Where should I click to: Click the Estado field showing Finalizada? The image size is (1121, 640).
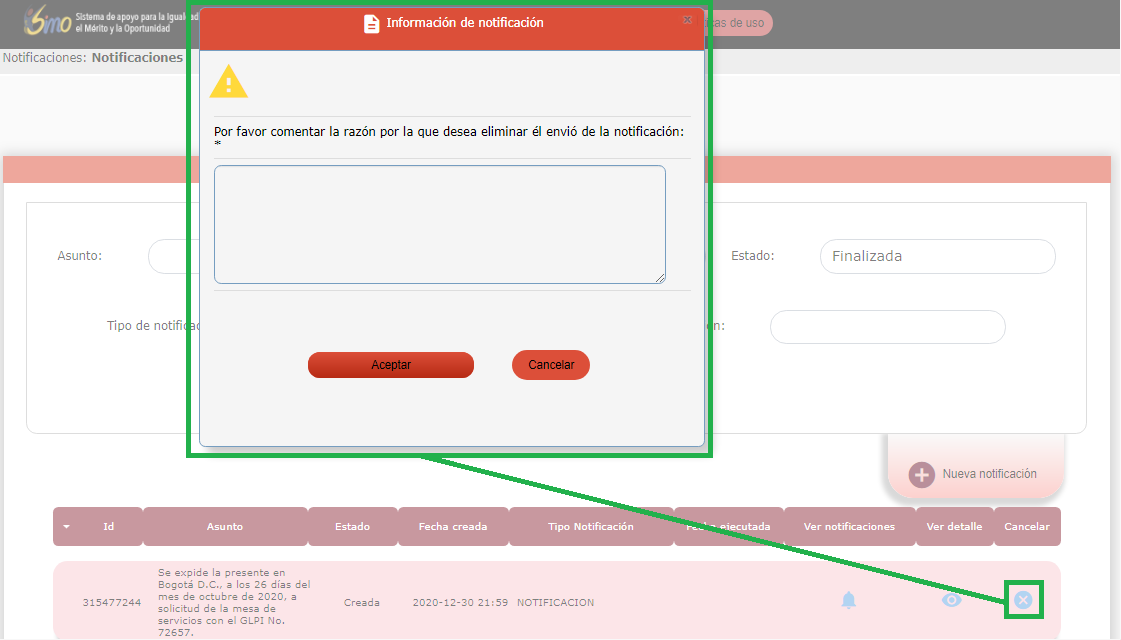937,256
